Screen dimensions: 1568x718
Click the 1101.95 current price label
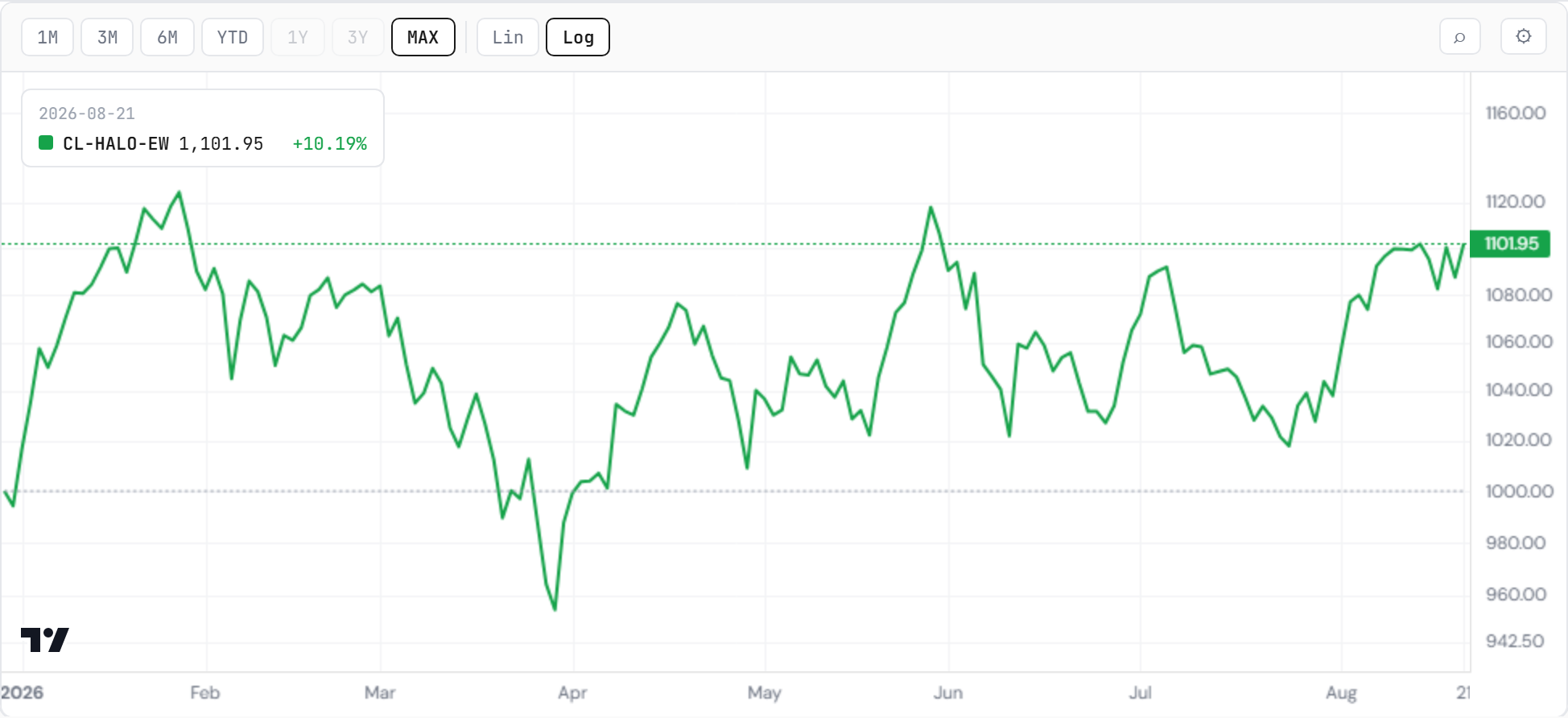1510,244
